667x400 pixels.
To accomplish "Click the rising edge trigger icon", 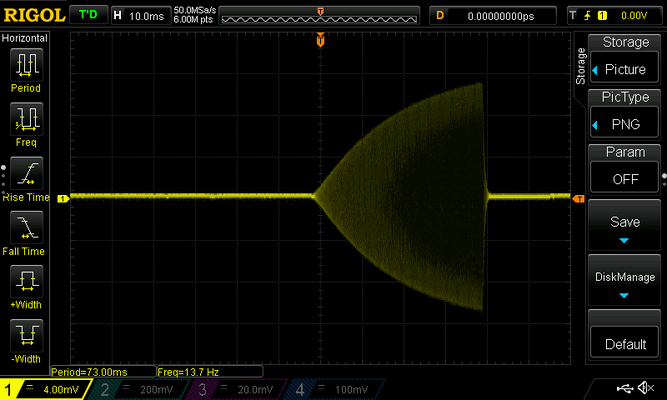I will pyautogui.click(x=587, y=16).
